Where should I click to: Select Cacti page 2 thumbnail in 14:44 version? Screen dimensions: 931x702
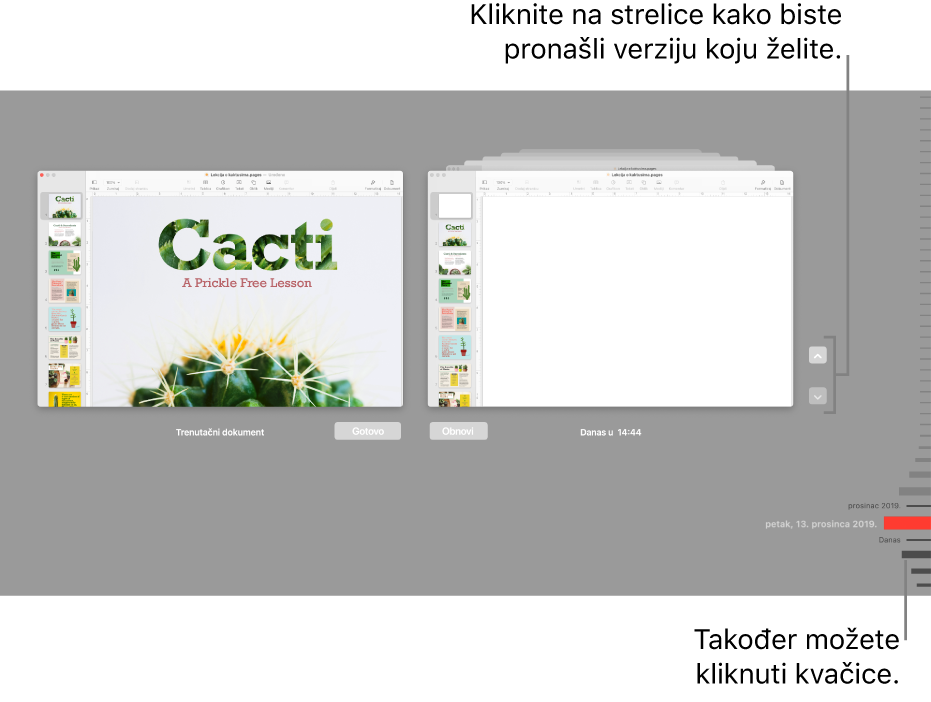[455, 234]
